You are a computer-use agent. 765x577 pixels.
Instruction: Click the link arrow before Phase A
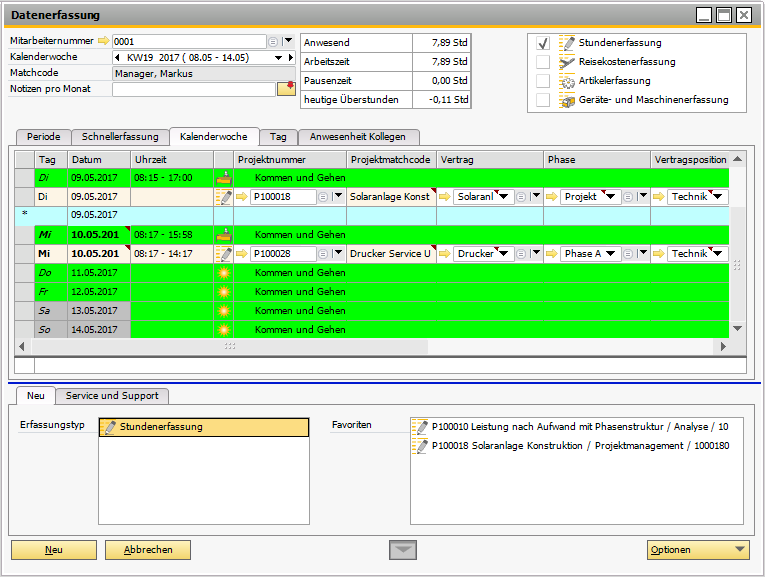(x=552, y=254)
